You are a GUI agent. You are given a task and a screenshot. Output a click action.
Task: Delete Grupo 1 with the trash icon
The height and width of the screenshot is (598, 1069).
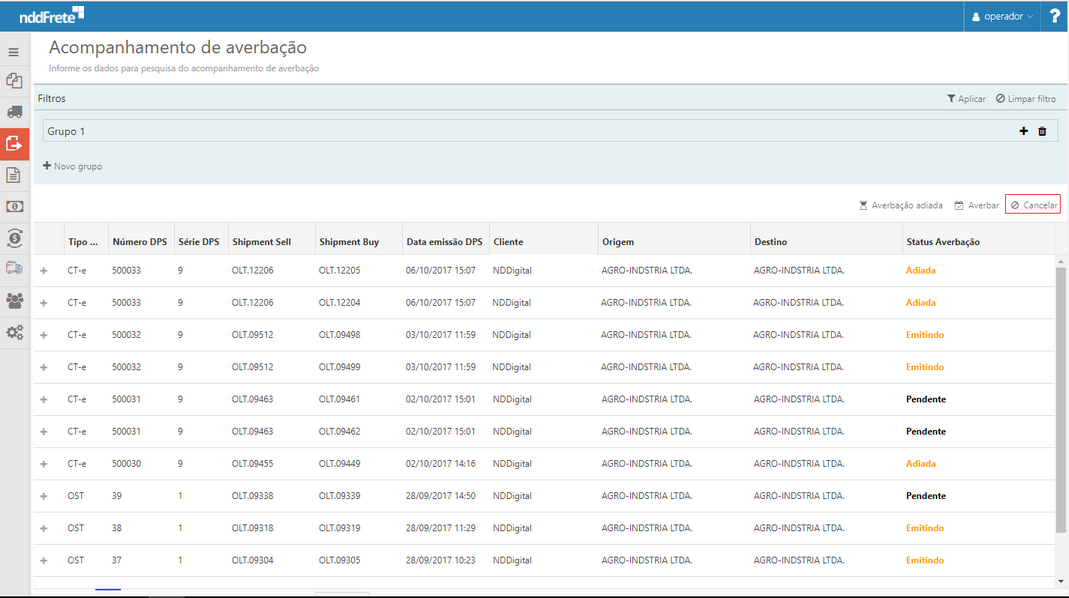point(1042,131)
